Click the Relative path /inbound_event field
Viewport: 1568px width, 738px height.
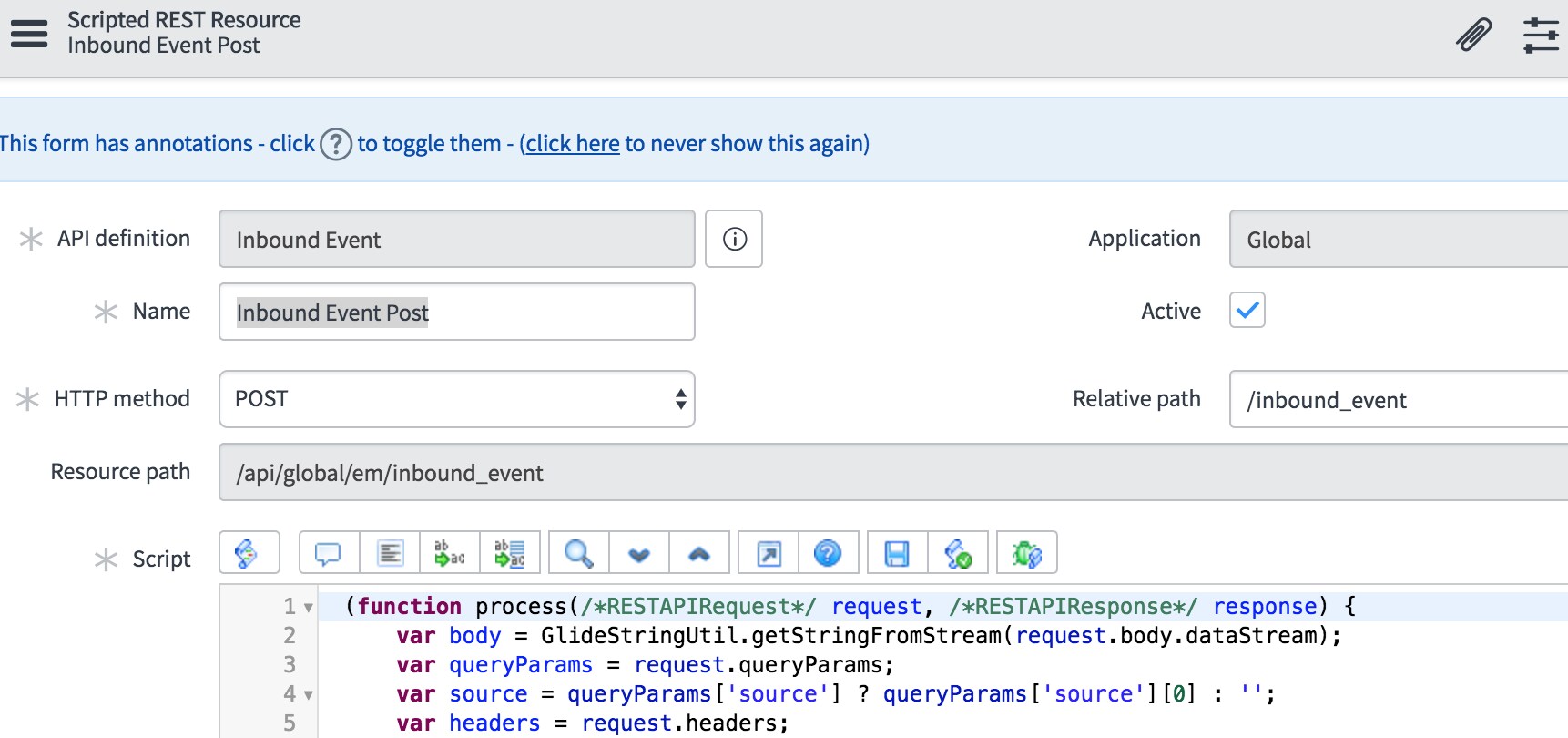click(1399, 399)
